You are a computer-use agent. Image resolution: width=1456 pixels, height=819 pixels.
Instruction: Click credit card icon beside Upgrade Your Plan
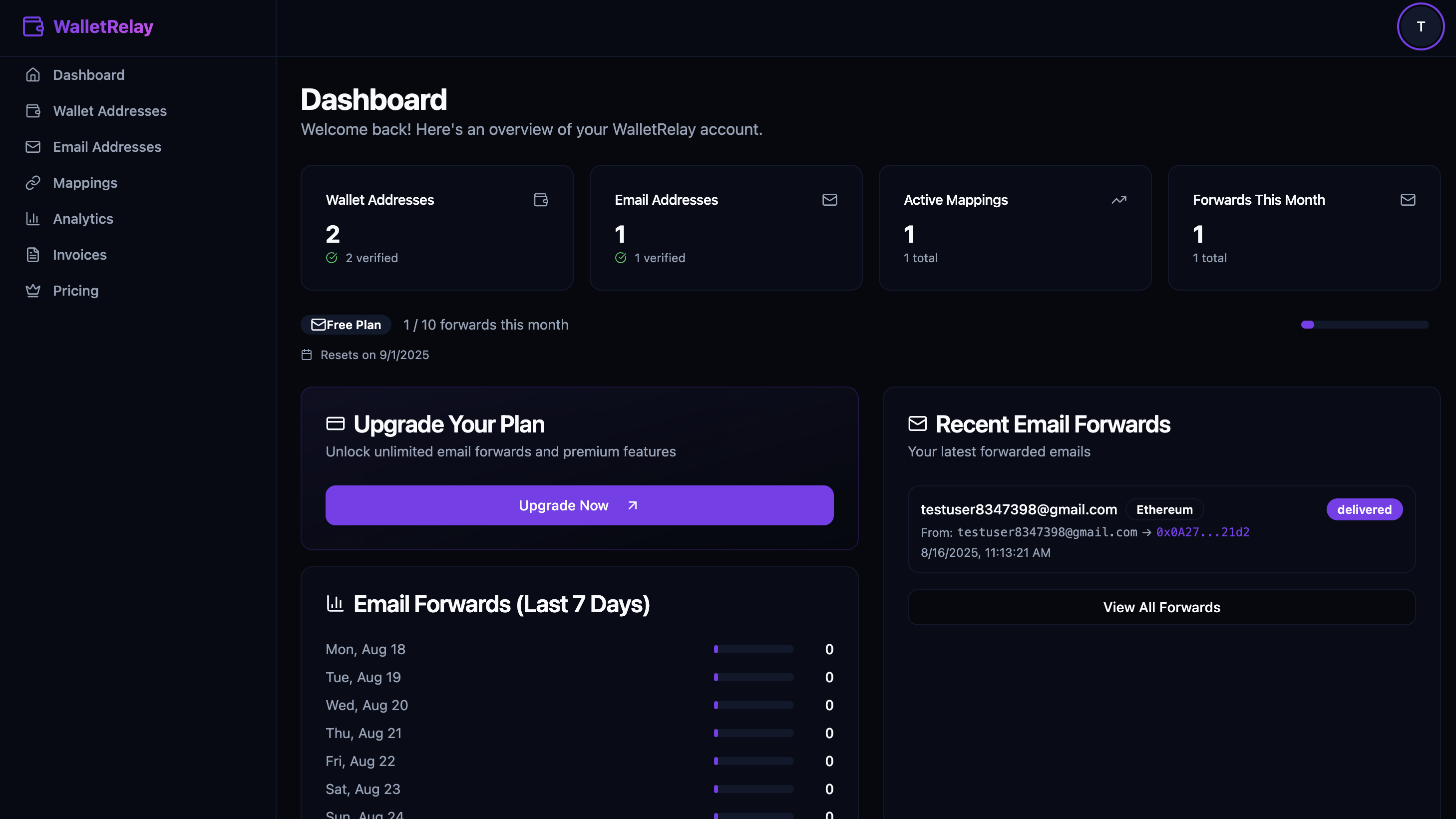click(x=335, y=423)
